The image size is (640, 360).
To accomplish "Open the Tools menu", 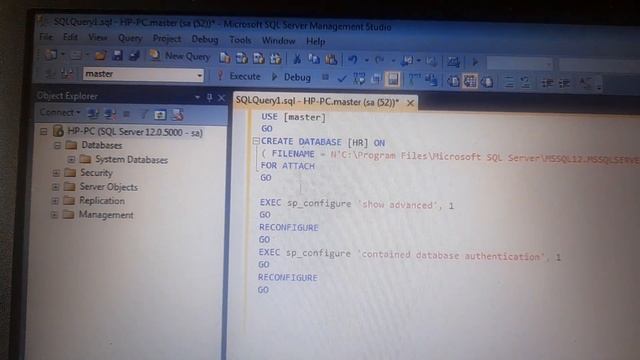I will tap(240, 40).
